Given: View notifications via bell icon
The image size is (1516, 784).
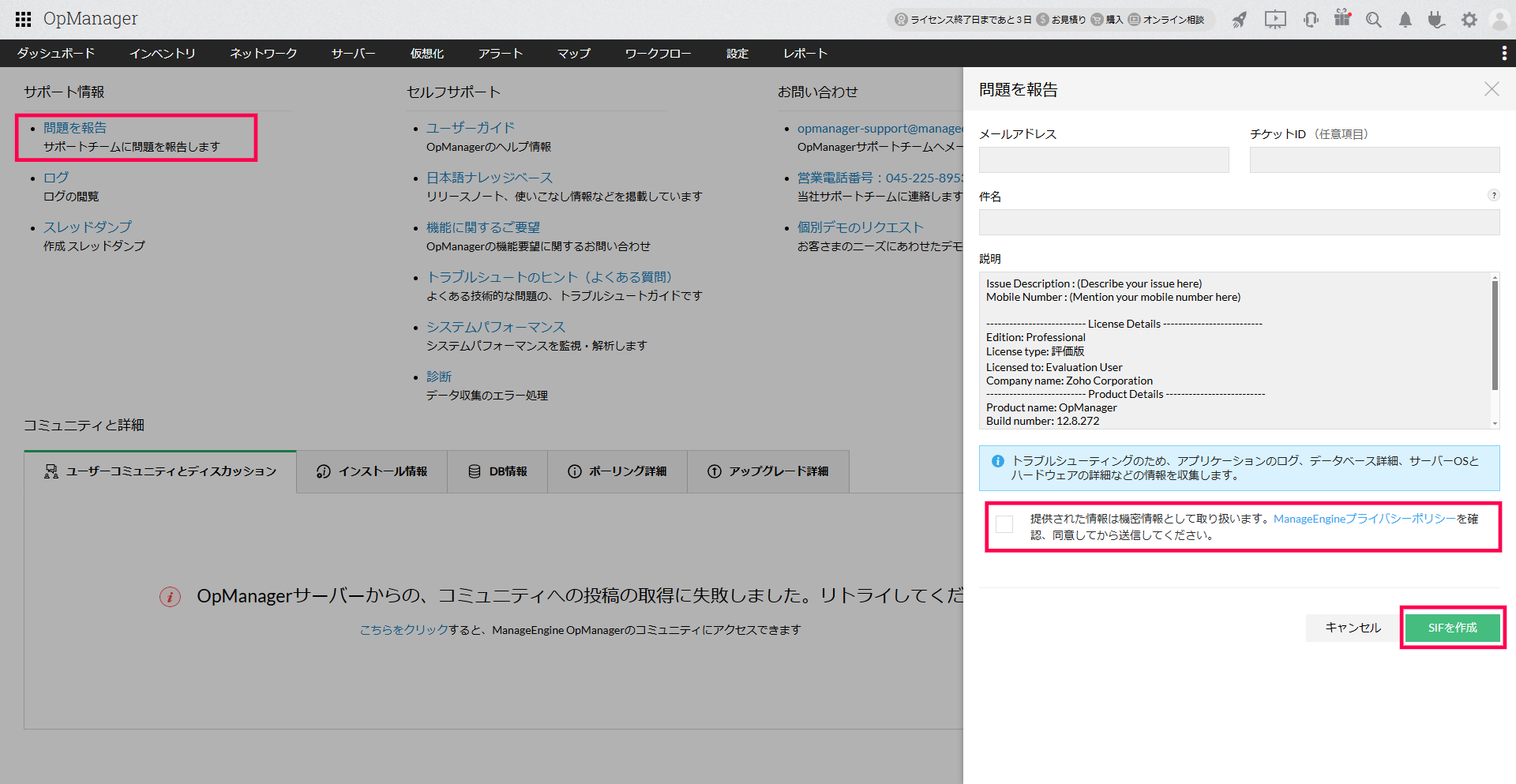Looking at the screenshot, I should click(1405, 18).
